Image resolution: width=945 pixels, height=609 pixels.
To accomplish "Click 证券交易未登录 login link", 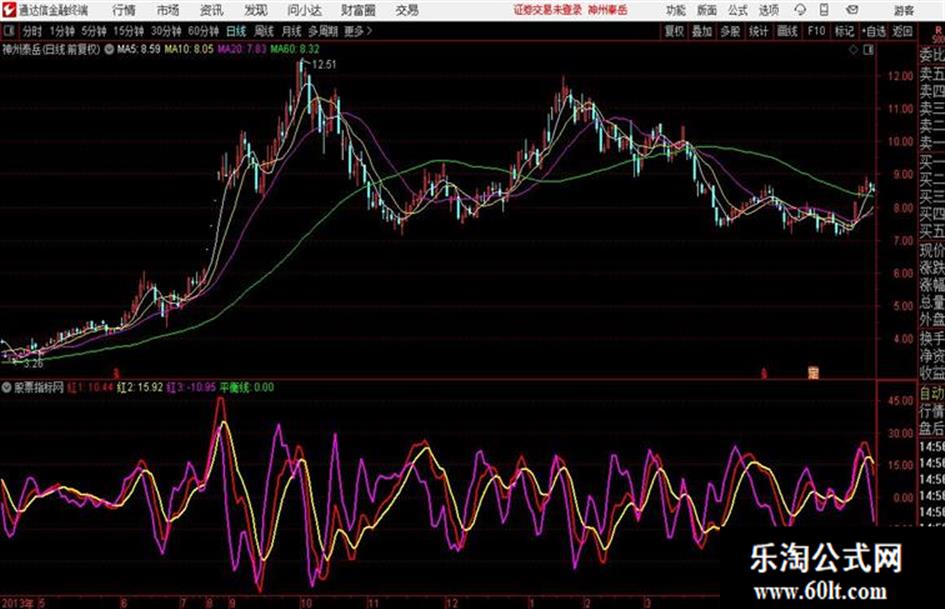I will pyautogui.click(x=547, y=10).
